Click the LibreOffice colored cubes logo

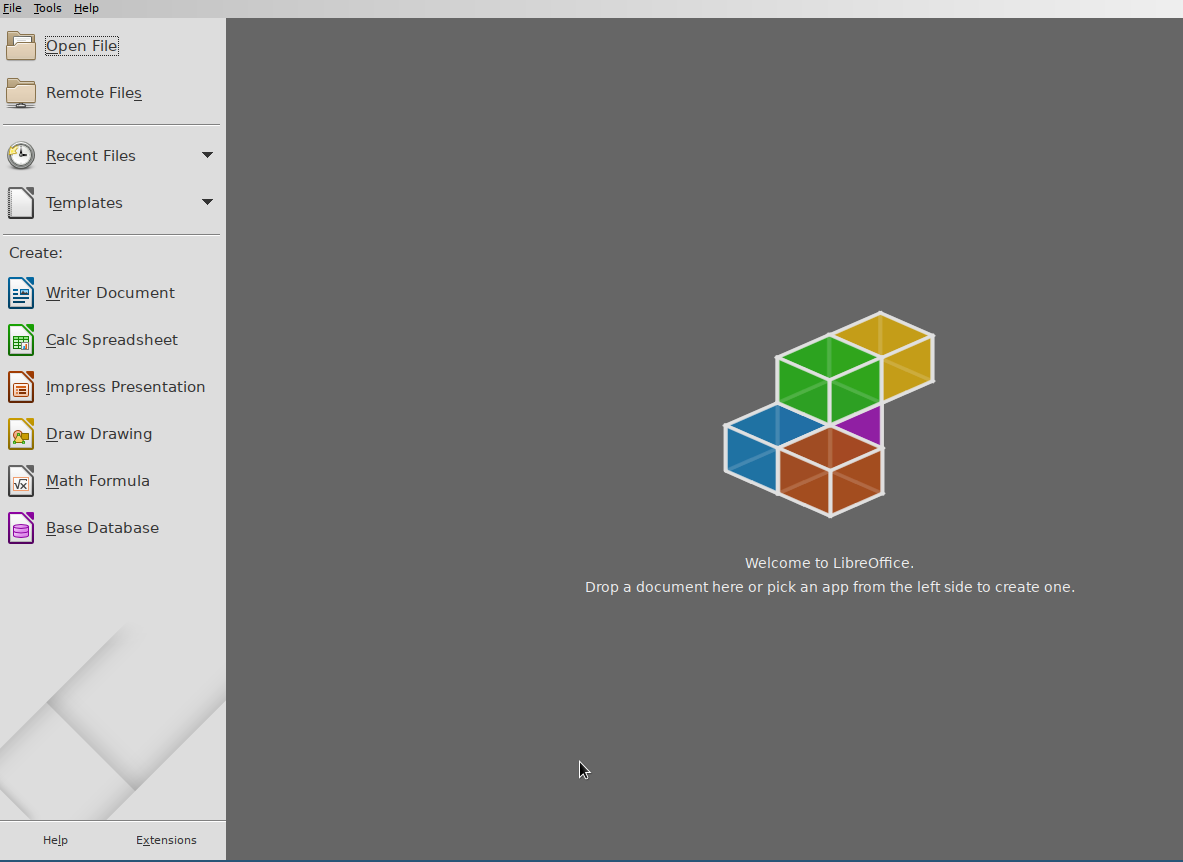828,415
